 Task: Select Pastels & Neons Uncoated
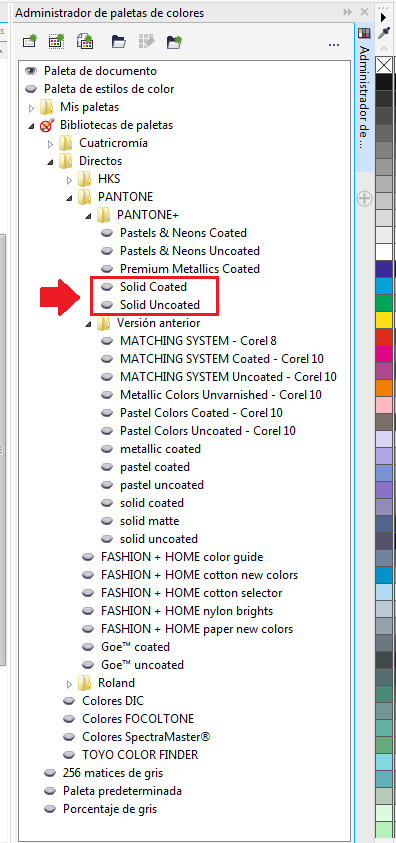click(x=190, y=251)
